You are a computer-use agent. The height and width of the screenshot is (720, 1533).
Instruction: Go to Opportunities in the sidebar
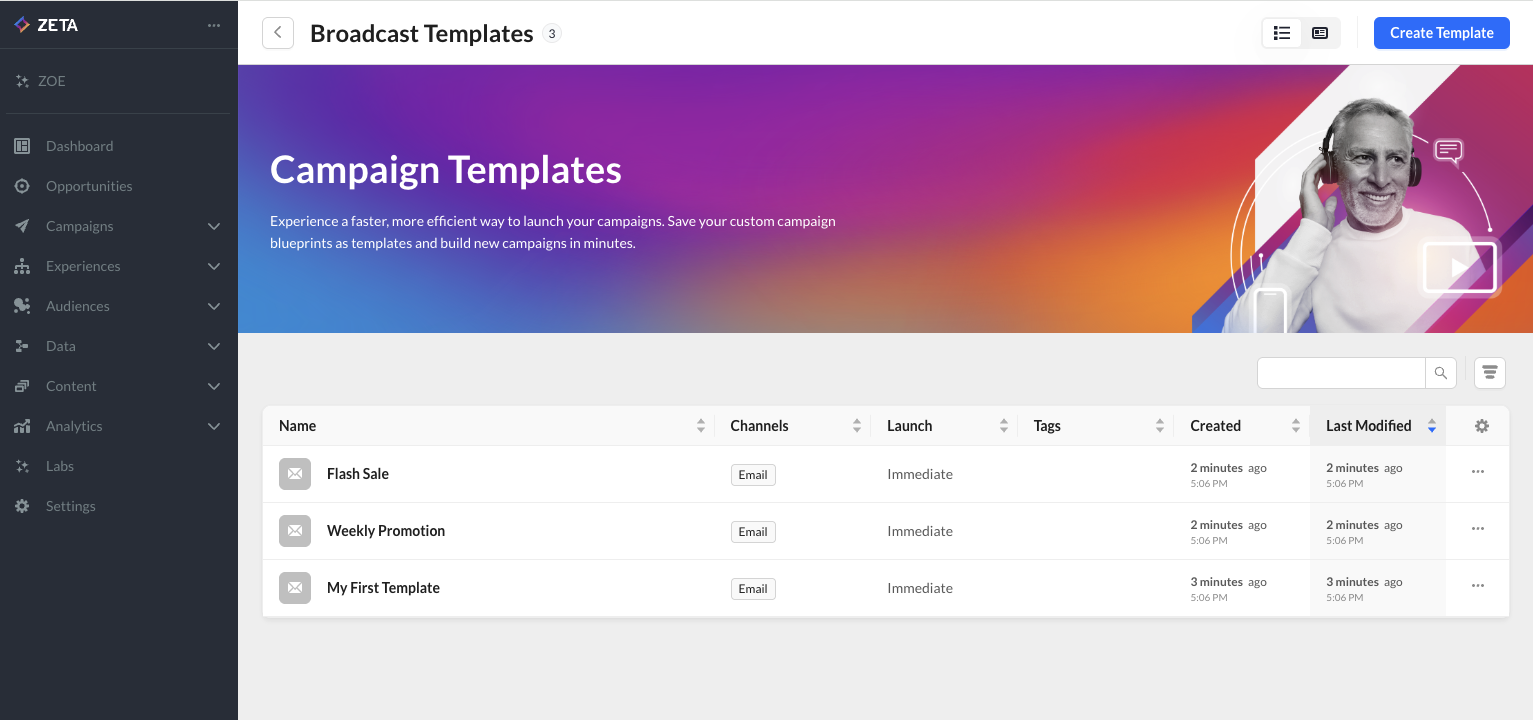click(89, 186)
